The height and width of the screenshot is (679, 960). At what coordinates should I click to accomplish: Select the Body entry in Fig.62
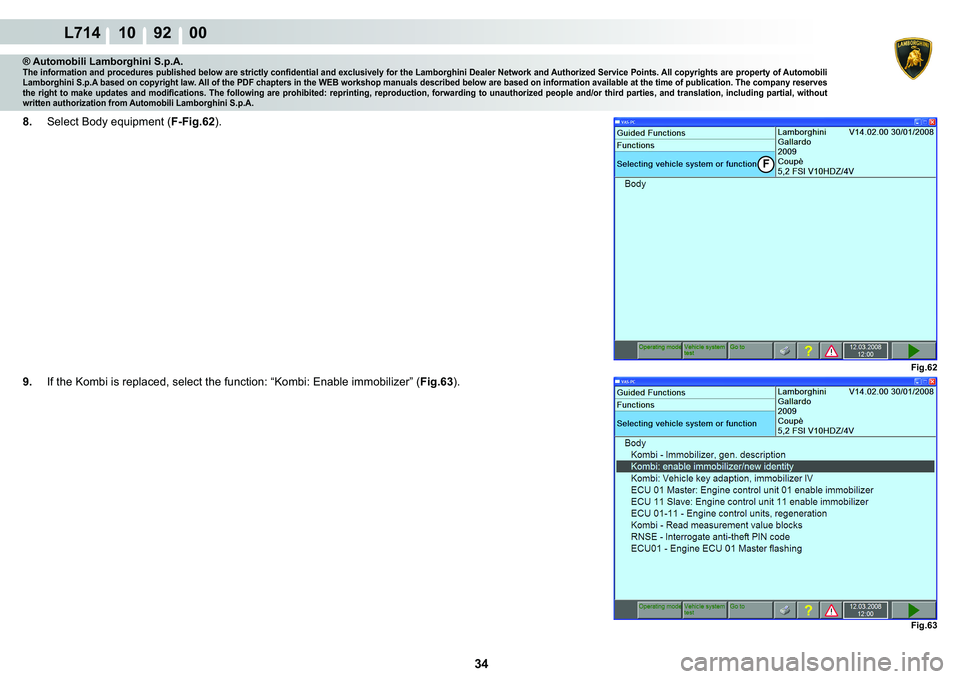[635, 184]
